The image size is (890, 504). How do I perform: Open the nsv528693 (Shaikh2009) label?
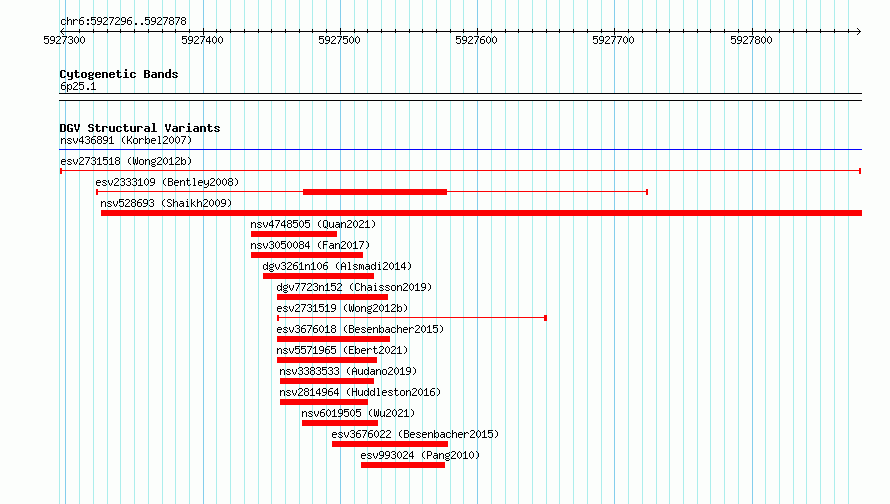[x=166, y=203]
